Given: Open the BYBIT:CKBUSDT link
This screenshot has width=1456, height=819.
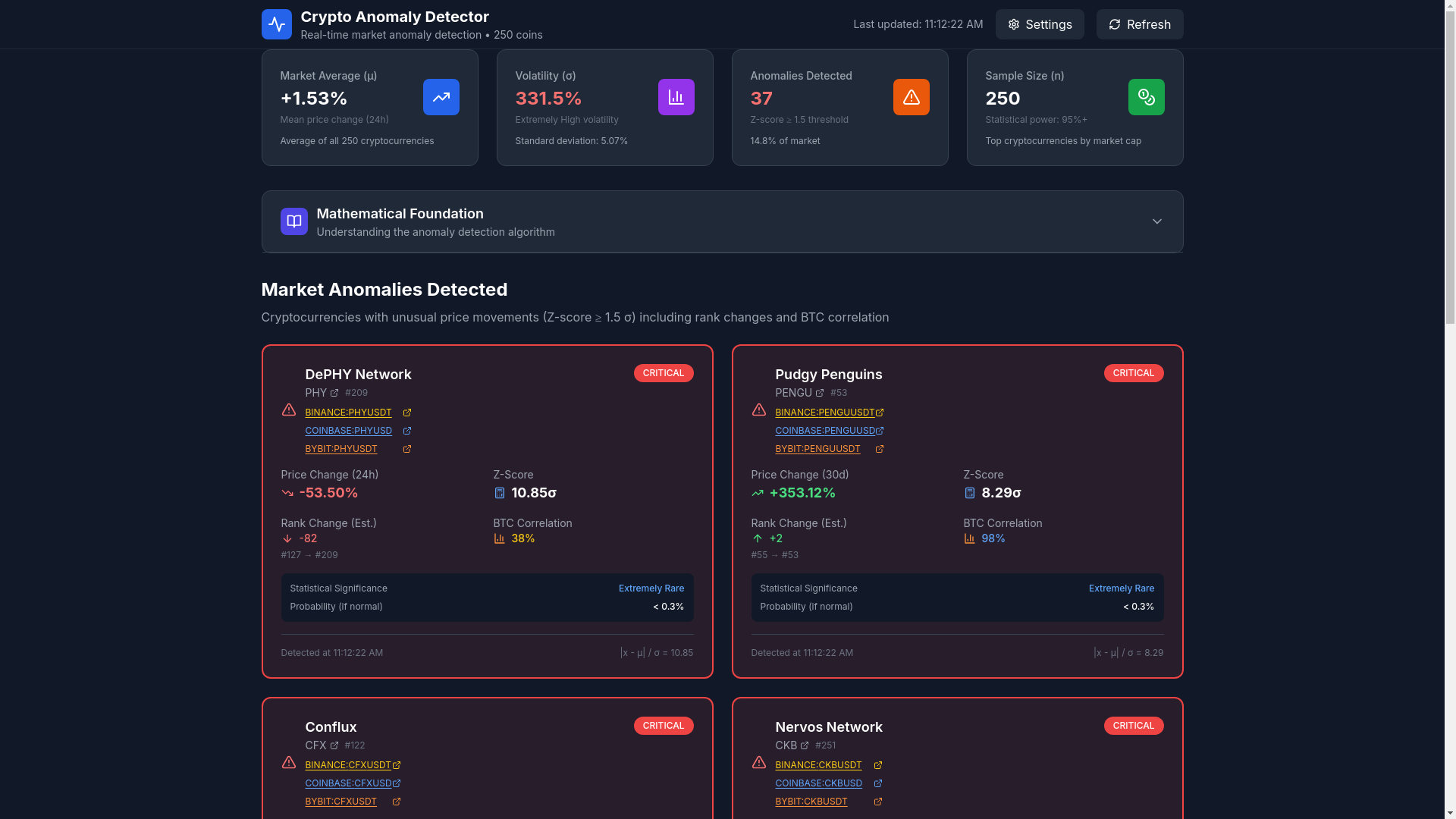Looking at the screenshot, I should point(811,802).
